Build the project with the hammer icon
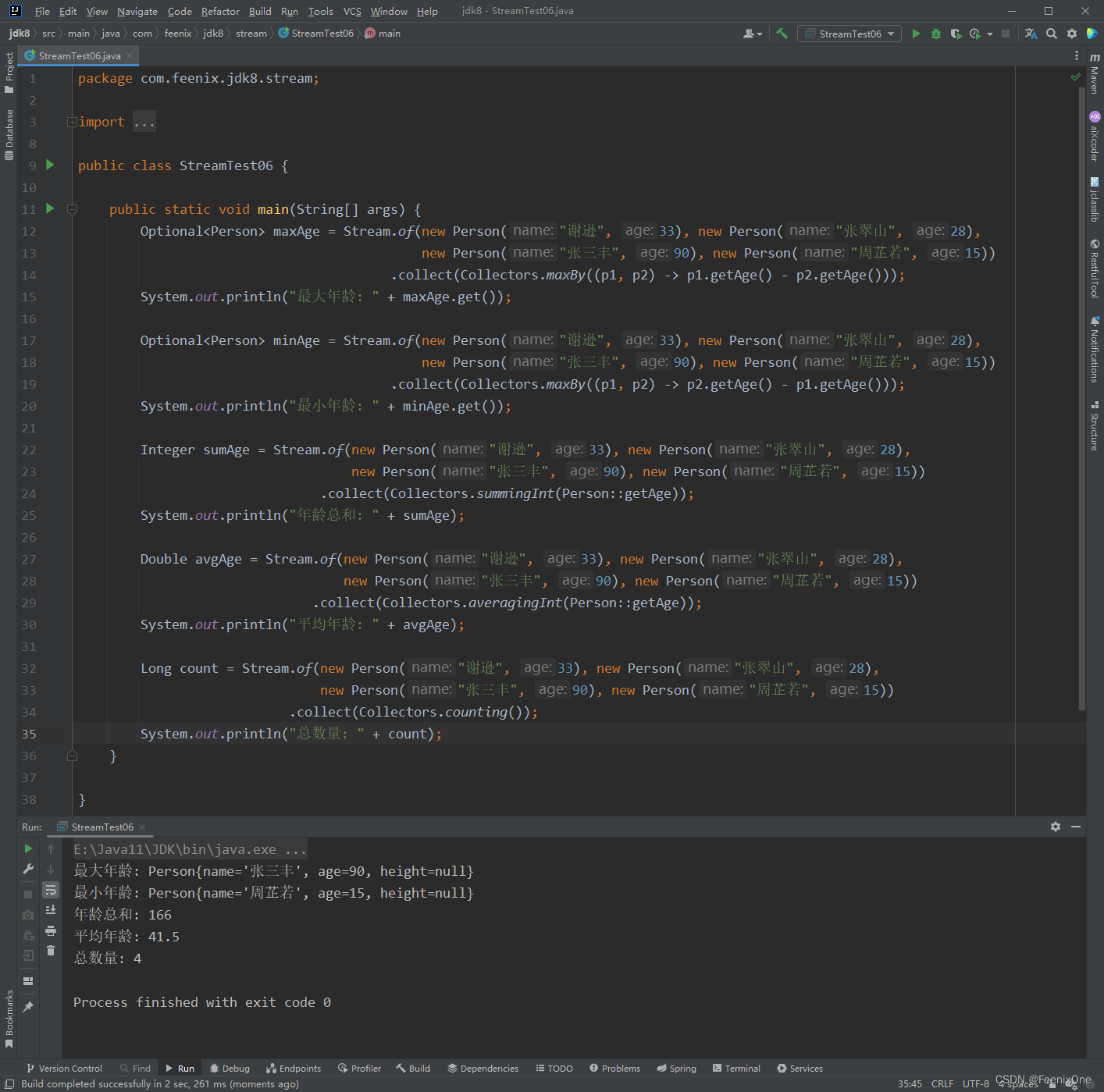1104x1092 pixels. pyautogui.click(x=782, y=34)
